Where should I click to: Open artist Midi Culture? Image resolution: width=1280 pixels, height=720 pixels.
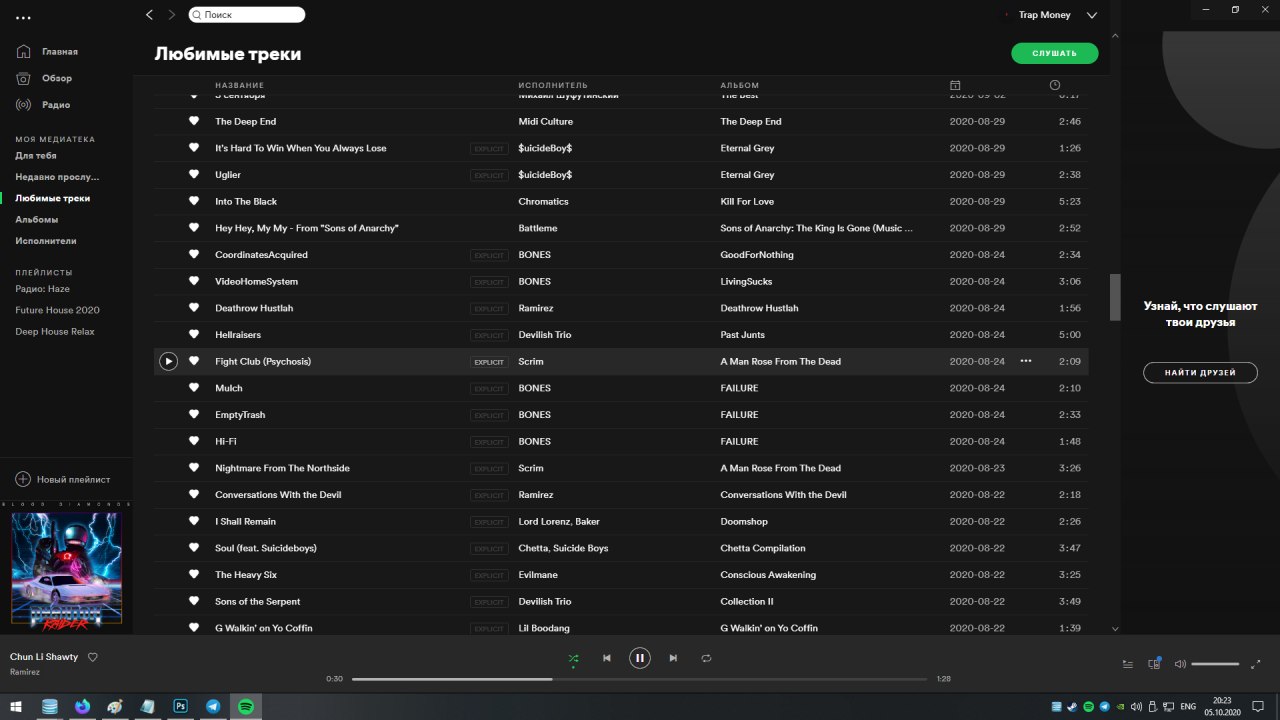coord(545,121)
